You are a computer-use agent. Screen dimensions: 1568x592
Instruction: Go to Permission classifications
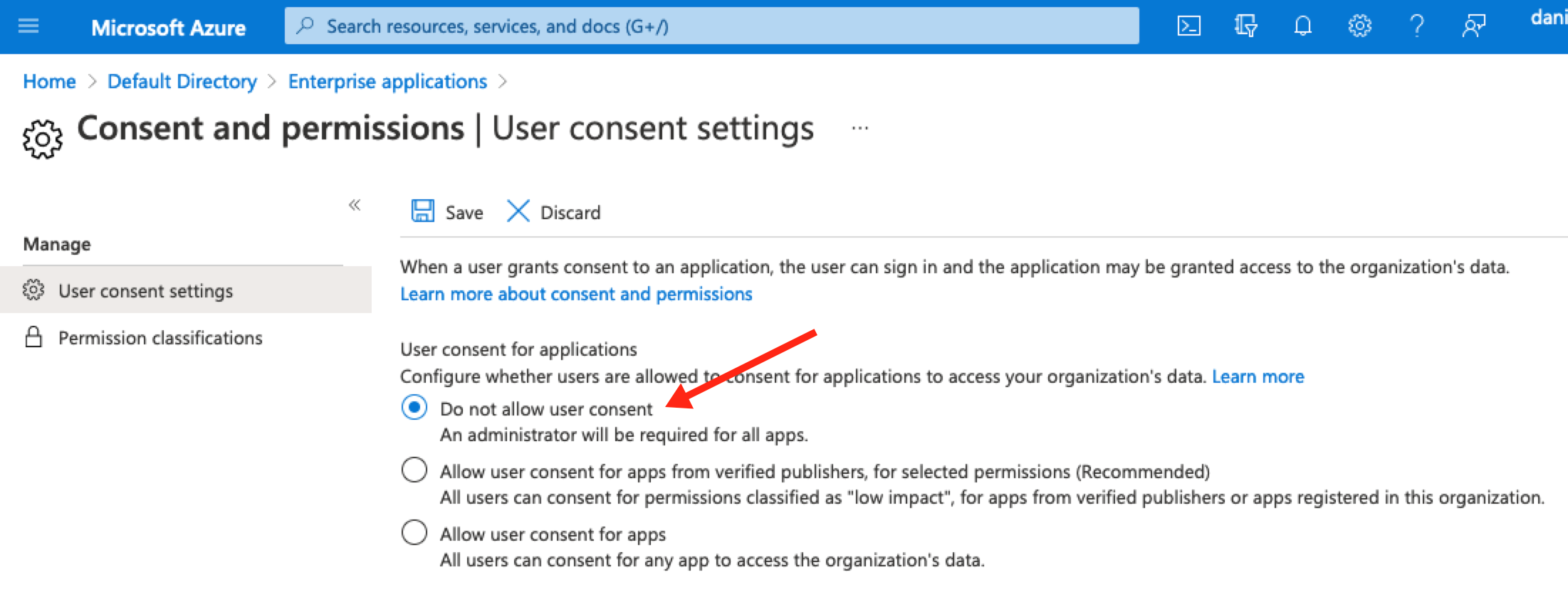(160, 338)
